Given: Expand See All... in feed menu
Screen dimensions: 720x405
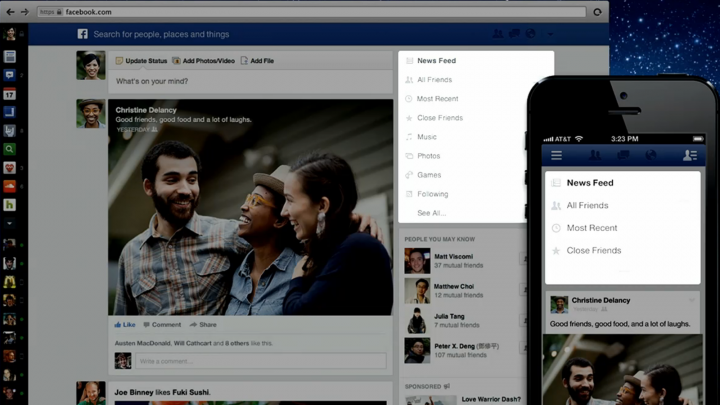Looking at the screenshot, I should point(432,213).
